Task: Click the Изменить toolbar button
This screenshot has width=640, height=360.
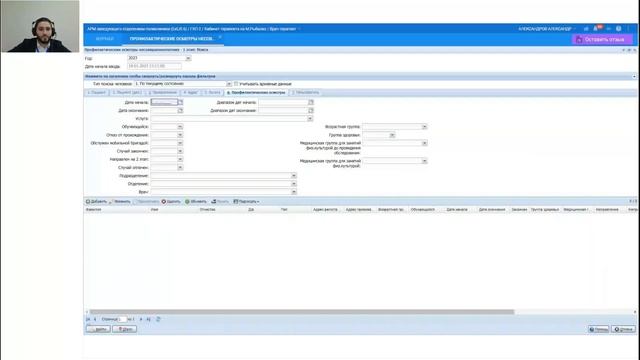Action: click(120, 202)
